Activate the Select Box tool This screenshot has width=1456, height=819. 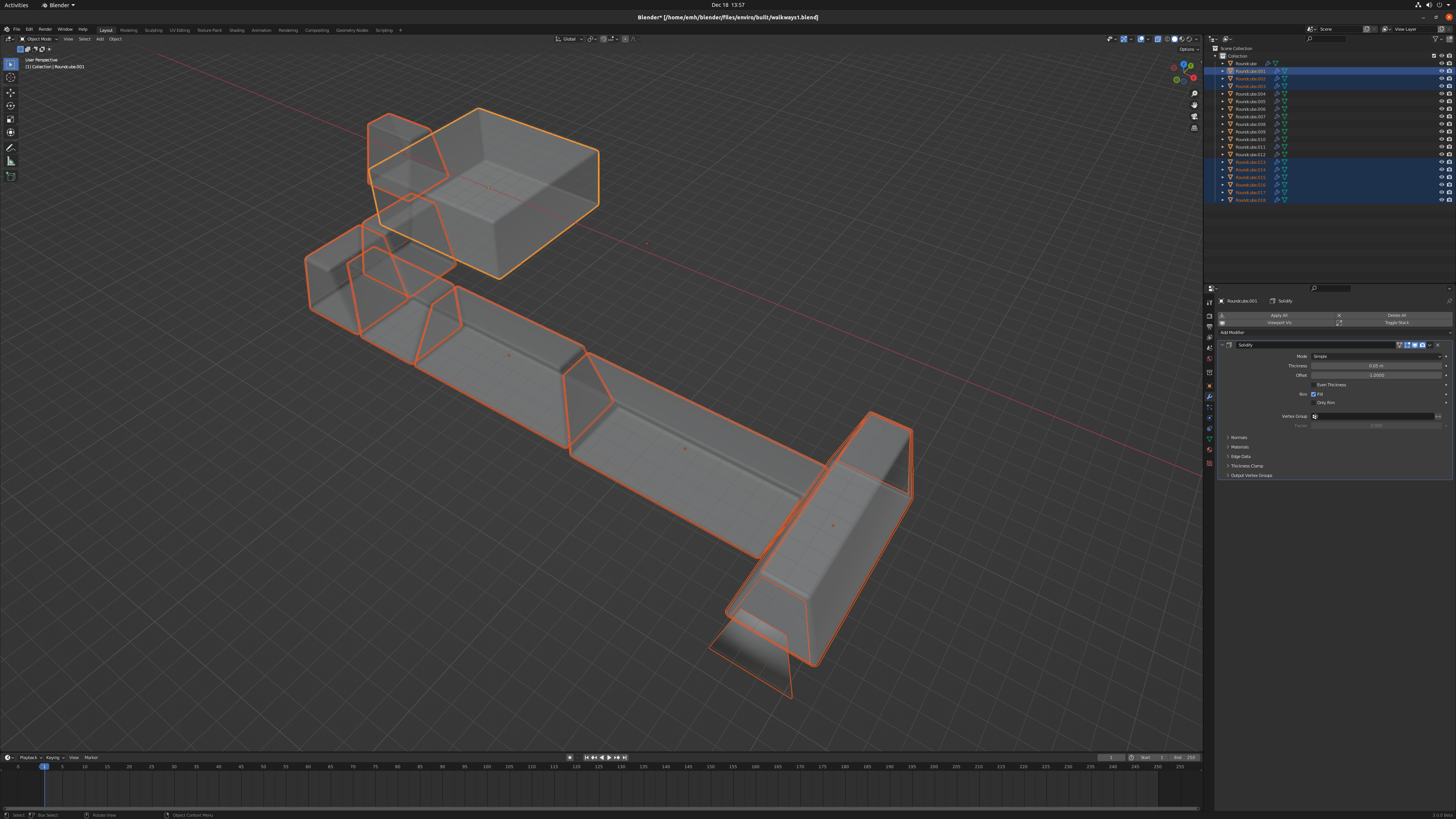point(11,64)
